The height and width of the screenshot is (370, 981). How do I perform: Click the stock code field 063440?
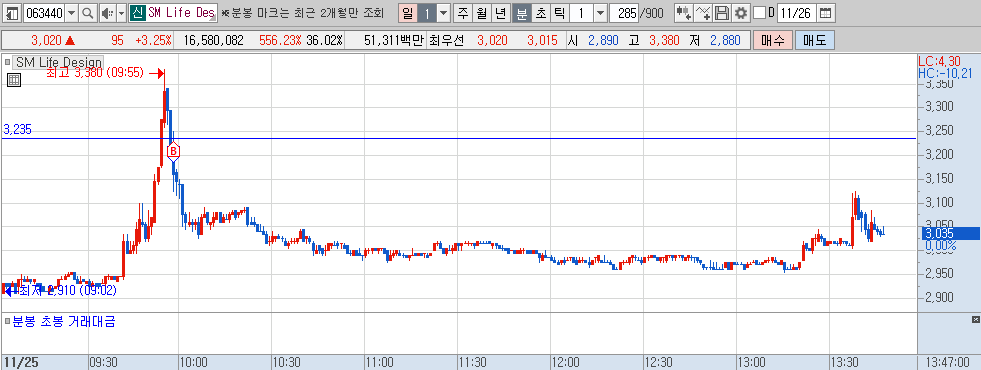(x=44, y=13)
